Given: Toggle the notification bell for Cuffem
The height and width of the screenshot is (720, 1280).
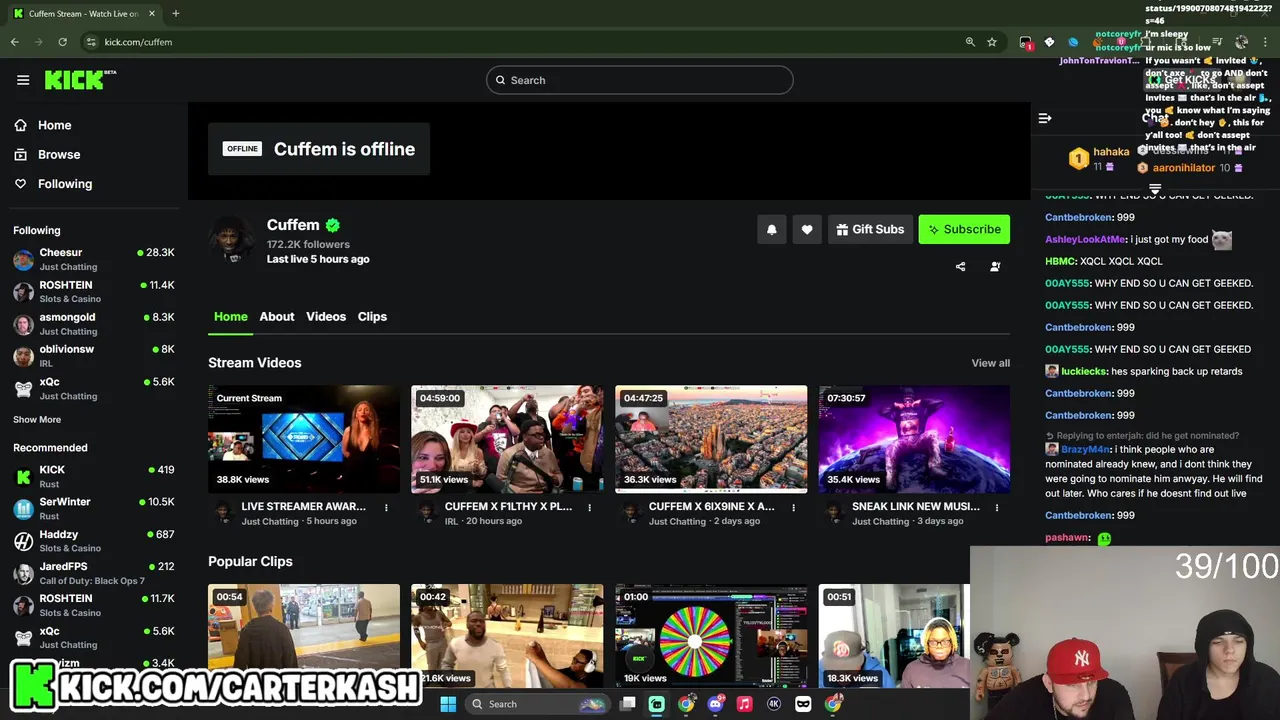Looking at the screenshot, I should coord(771,229).
